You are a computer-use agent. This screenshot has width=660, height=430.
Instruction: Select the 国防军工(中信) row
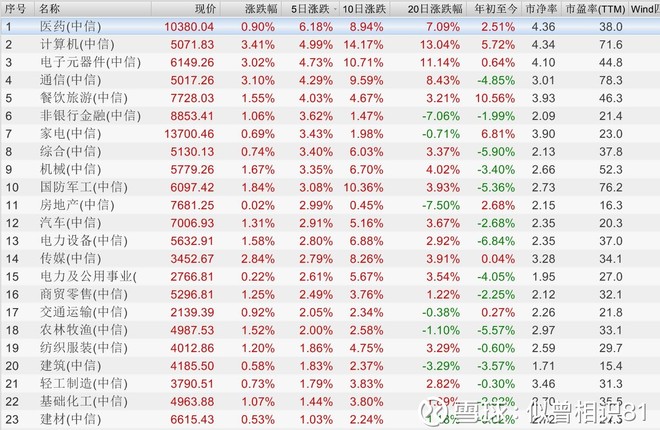(330, 187)
